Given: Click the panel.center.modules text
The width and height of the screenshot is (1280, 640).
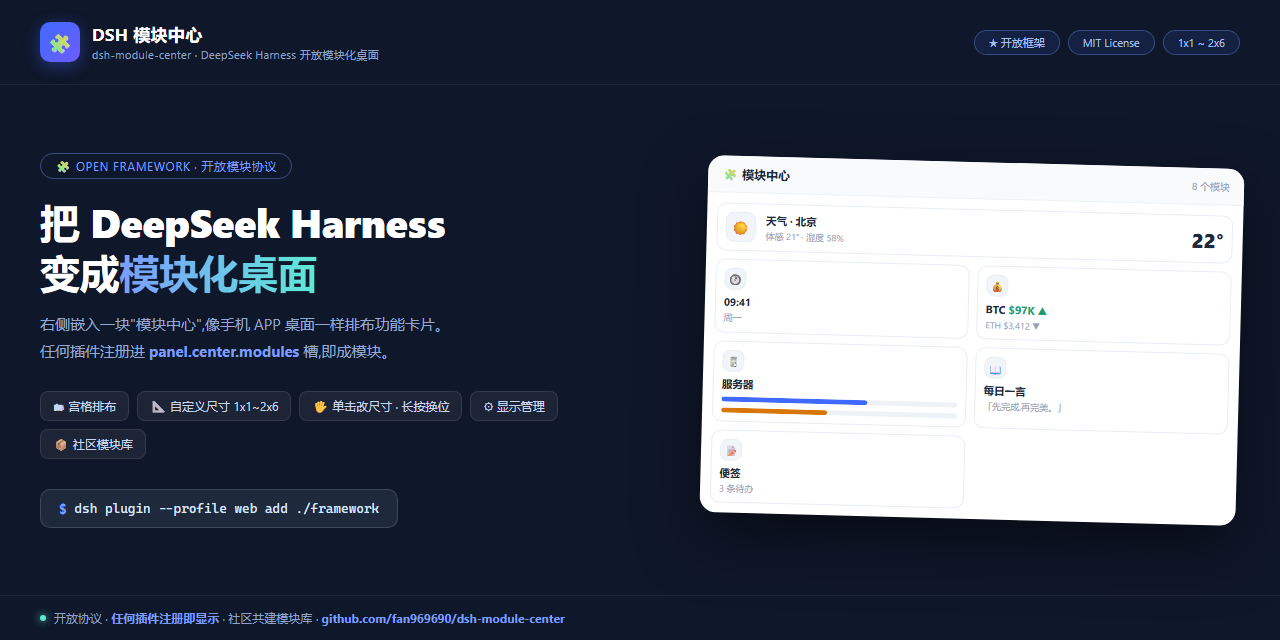Looking at the screenshot, I should click(x=224, y=352).
